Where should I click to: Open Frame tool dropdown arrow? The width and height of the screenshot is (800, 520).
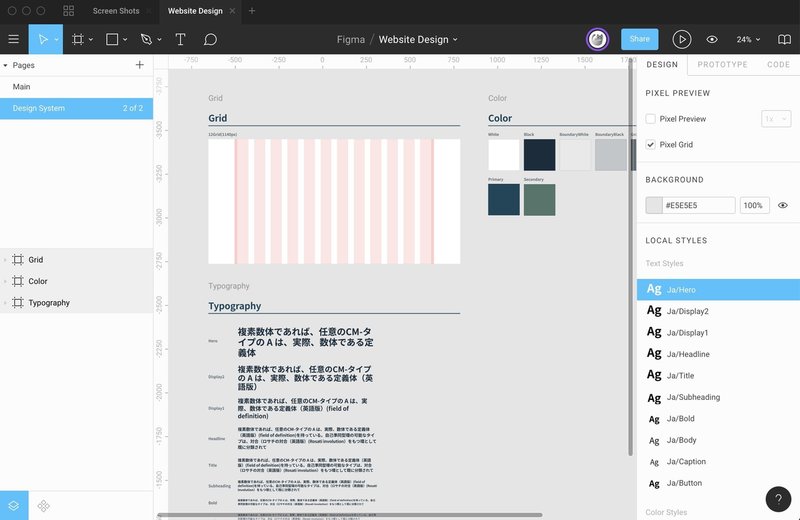(91, 40)
